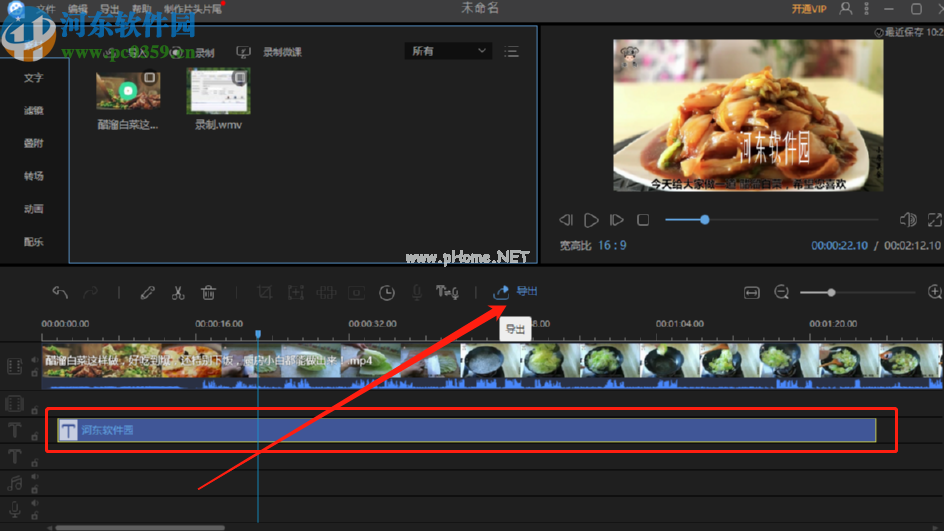Lock the second text track
This screenshot has width=944, height=531.
click(x=35, y=462)
